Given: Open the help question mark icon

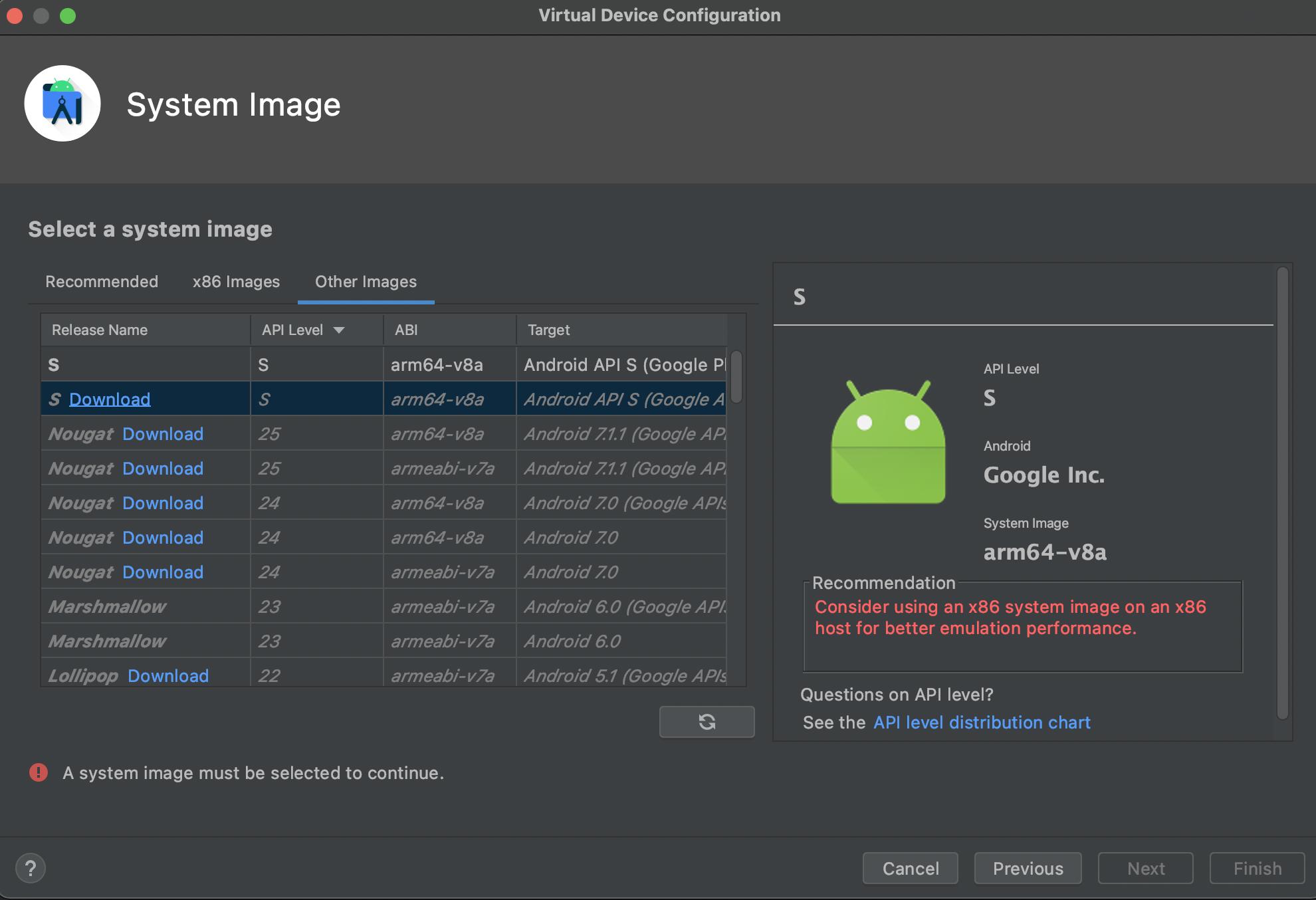Looking at the screenshot, I should click(x=30, y=868).
